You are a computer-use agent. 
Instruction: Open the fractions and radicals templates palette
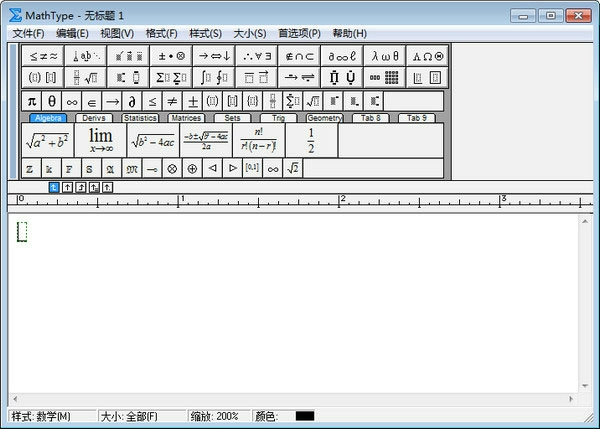83,77
